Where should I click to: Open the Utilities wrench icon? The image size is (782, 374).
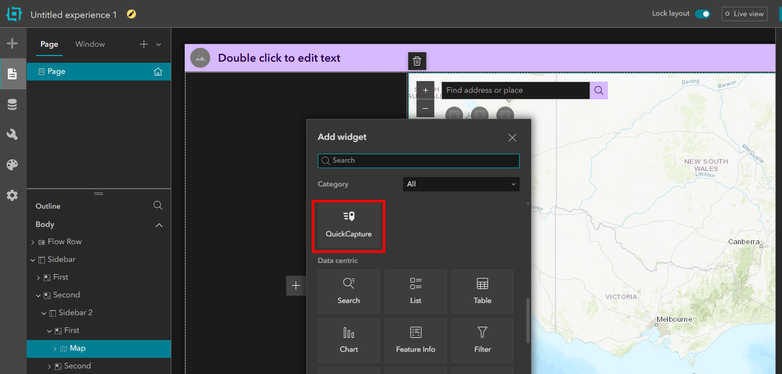12,135
